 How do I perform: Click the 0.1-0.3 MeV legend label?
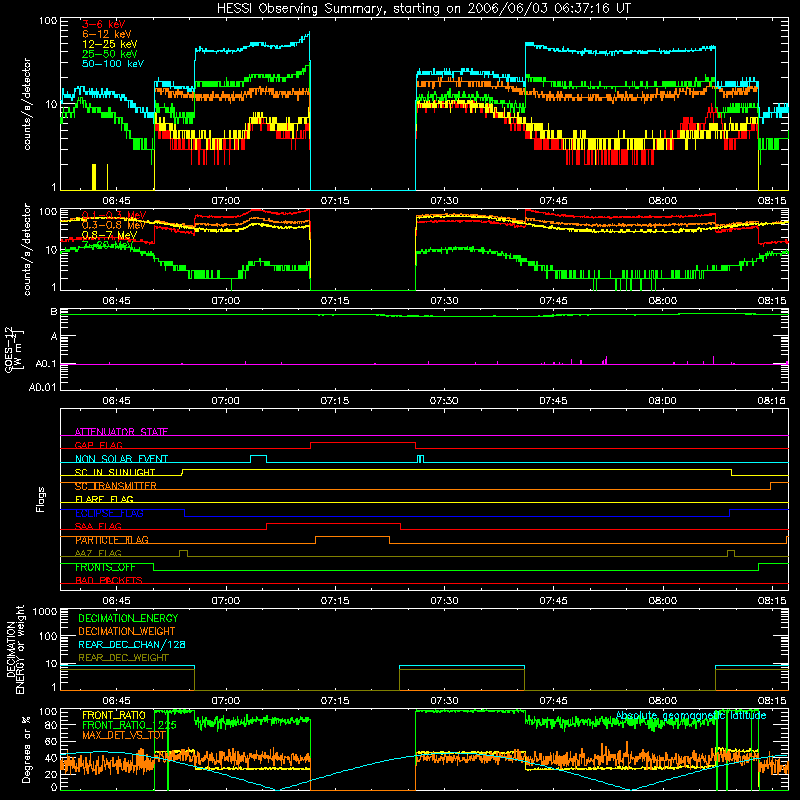tap(114, 215)
